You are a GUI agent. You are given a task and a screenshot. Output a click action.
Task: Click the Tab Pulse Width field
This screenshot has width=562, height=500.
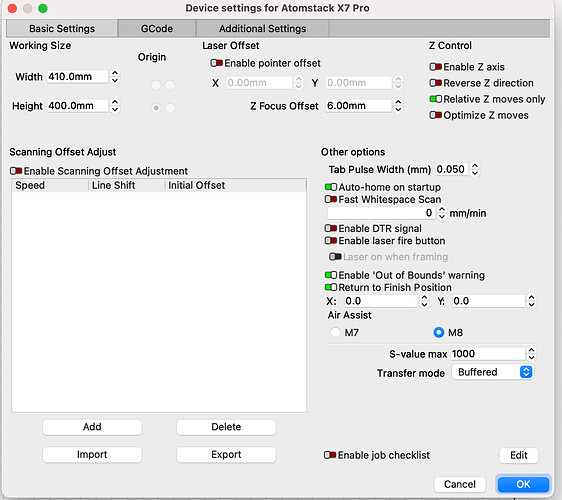[x=451, y=169]
